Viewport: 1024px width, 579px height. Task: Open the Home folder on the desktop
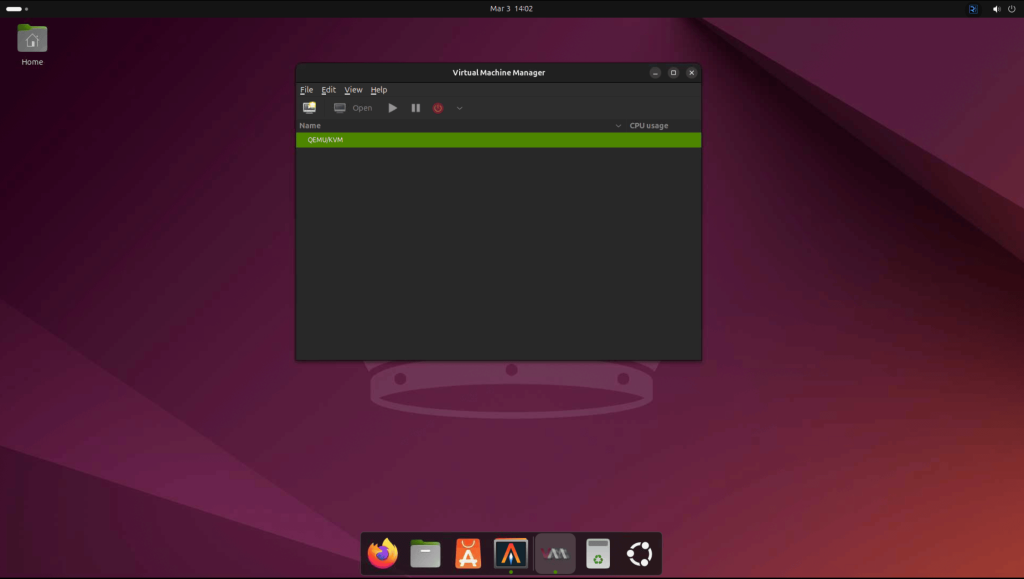[x=32, y=45]
